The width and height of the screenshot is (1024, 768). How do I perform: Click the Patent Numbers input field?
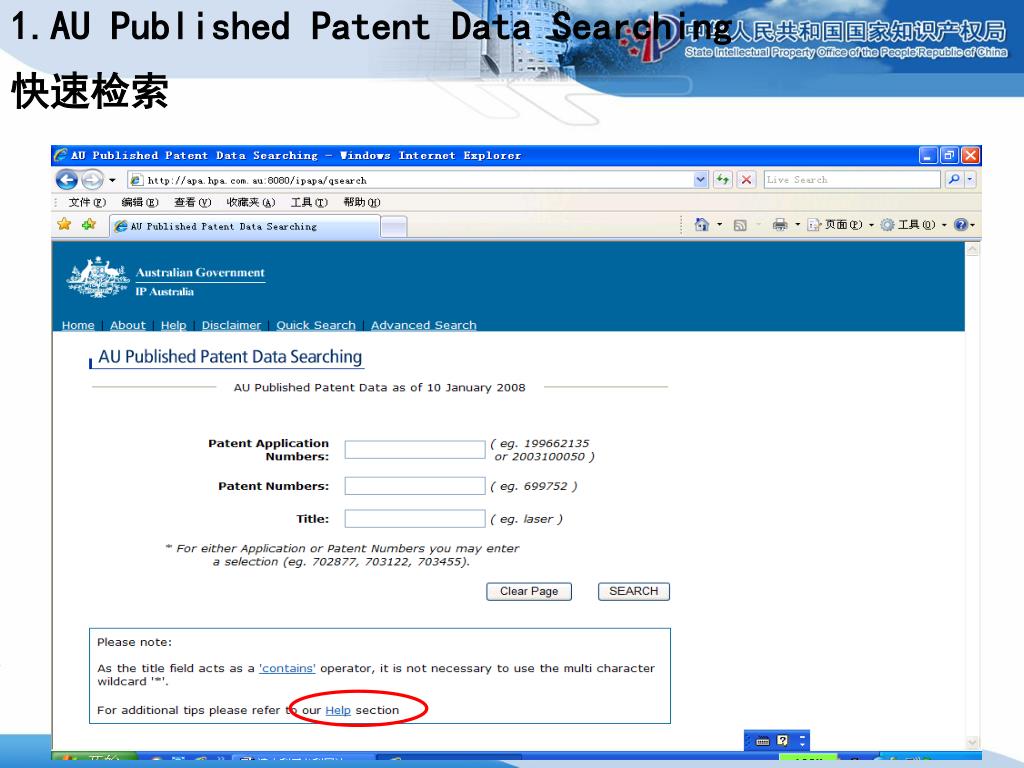pos(415,486)
